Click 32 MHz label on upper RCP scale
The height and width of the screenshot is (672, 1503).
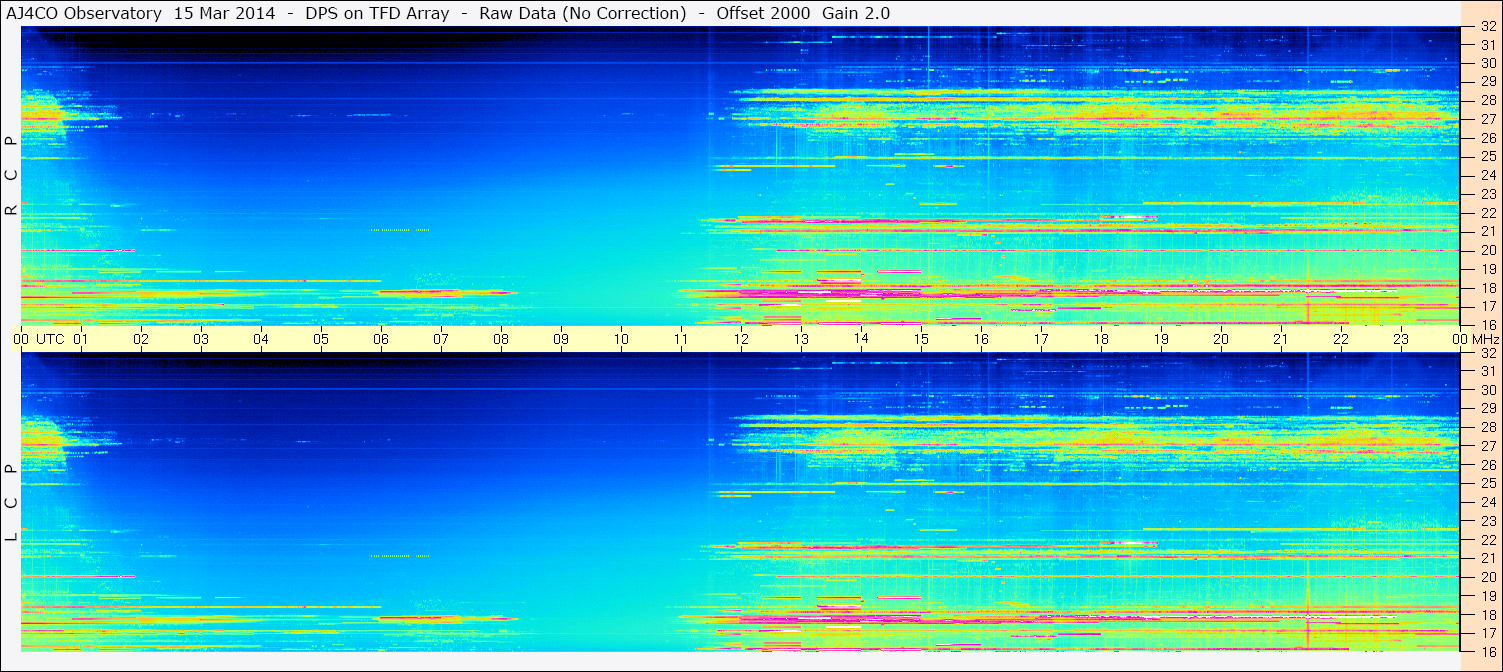point(1487,27)
